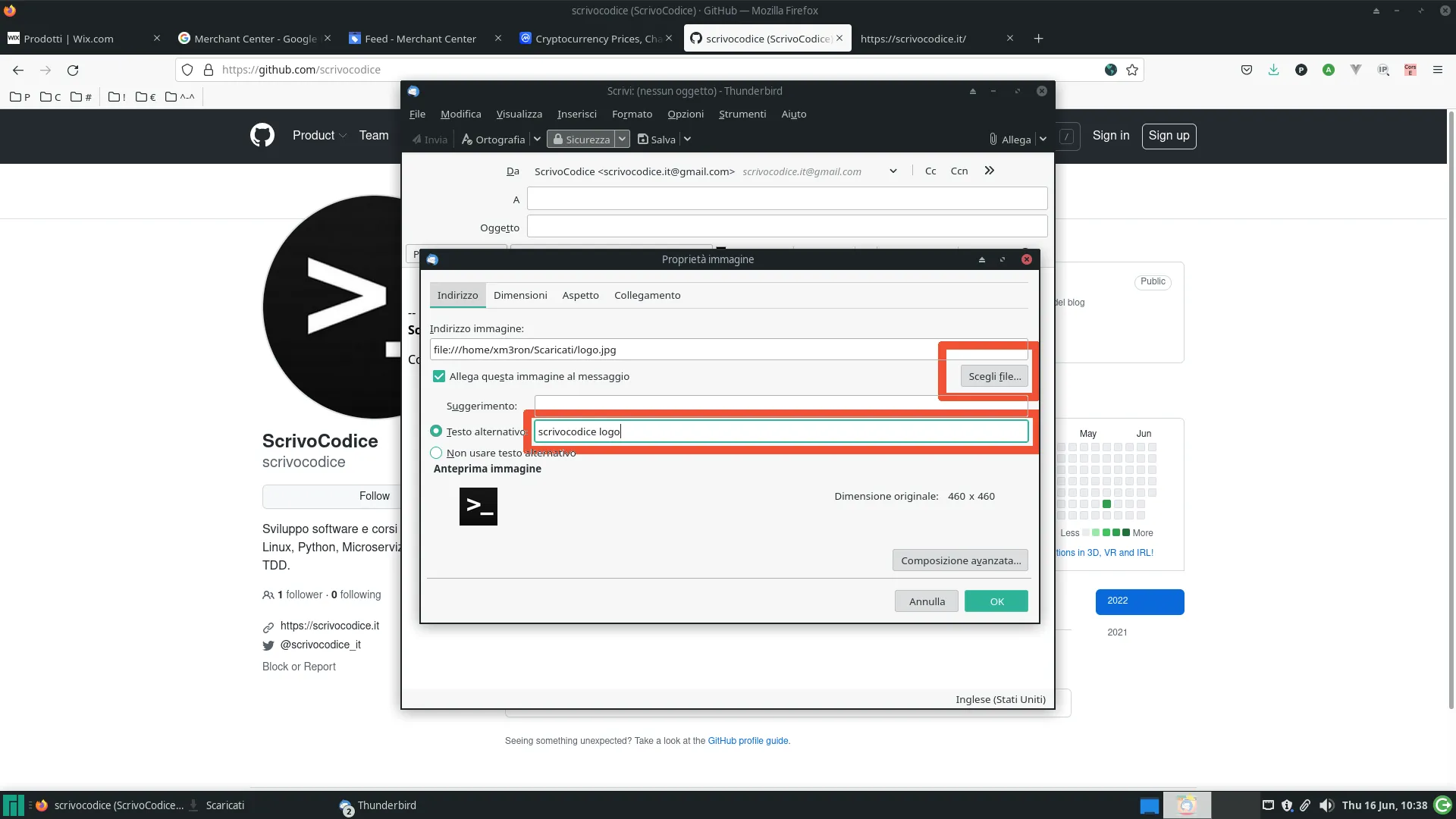Open the Formato menu
1456x819 pixels.
tap(632, 114)
